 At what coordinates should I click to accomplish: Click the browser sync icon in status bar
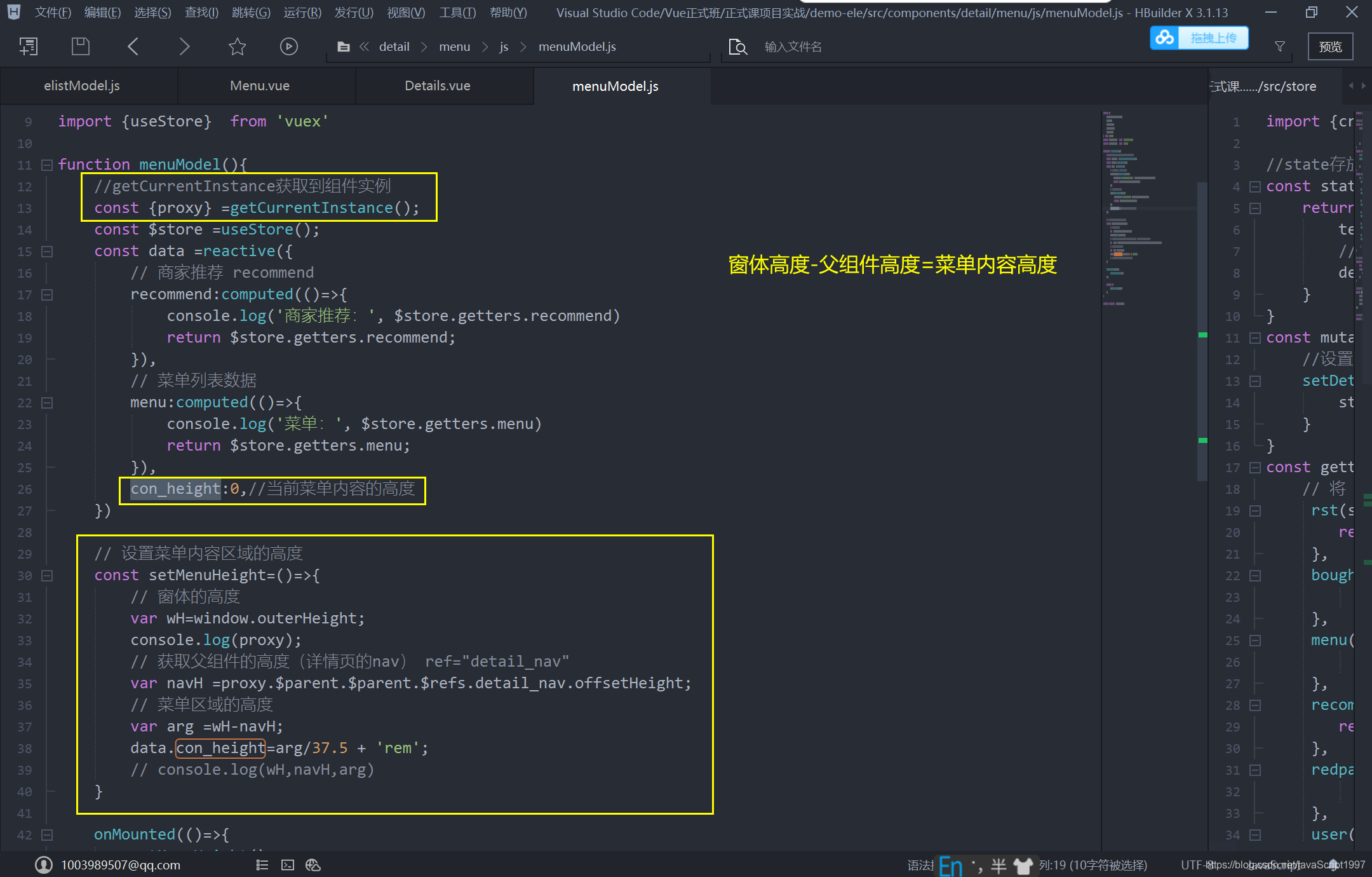[x=313, y=865]
